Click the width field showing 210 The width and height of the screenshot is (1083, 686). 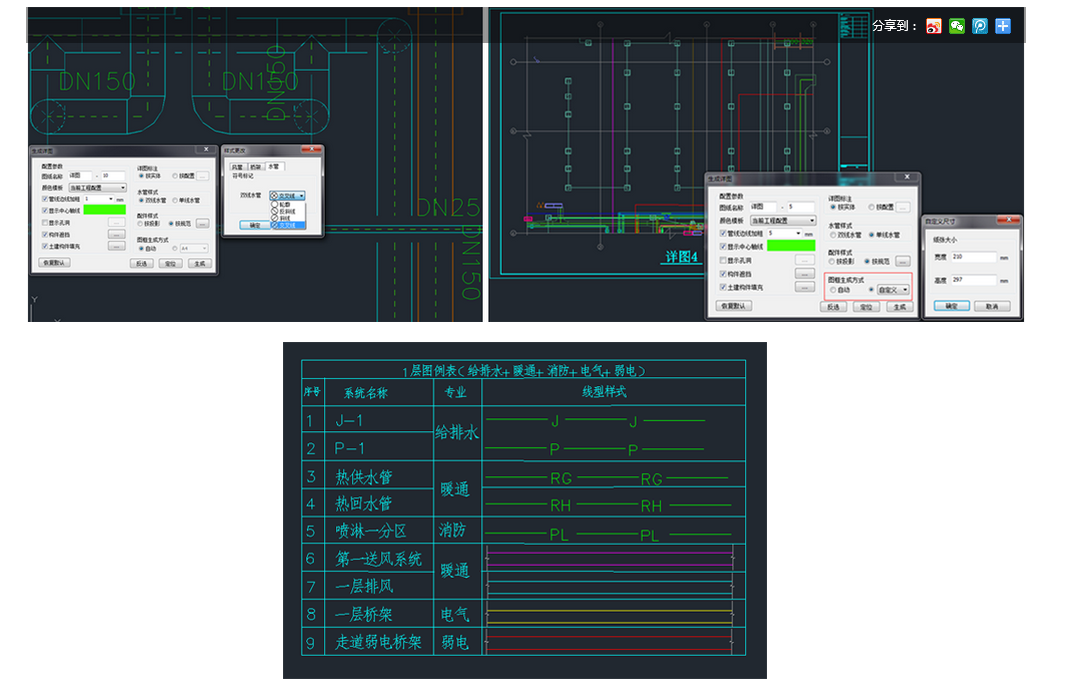tap(974, 257)
